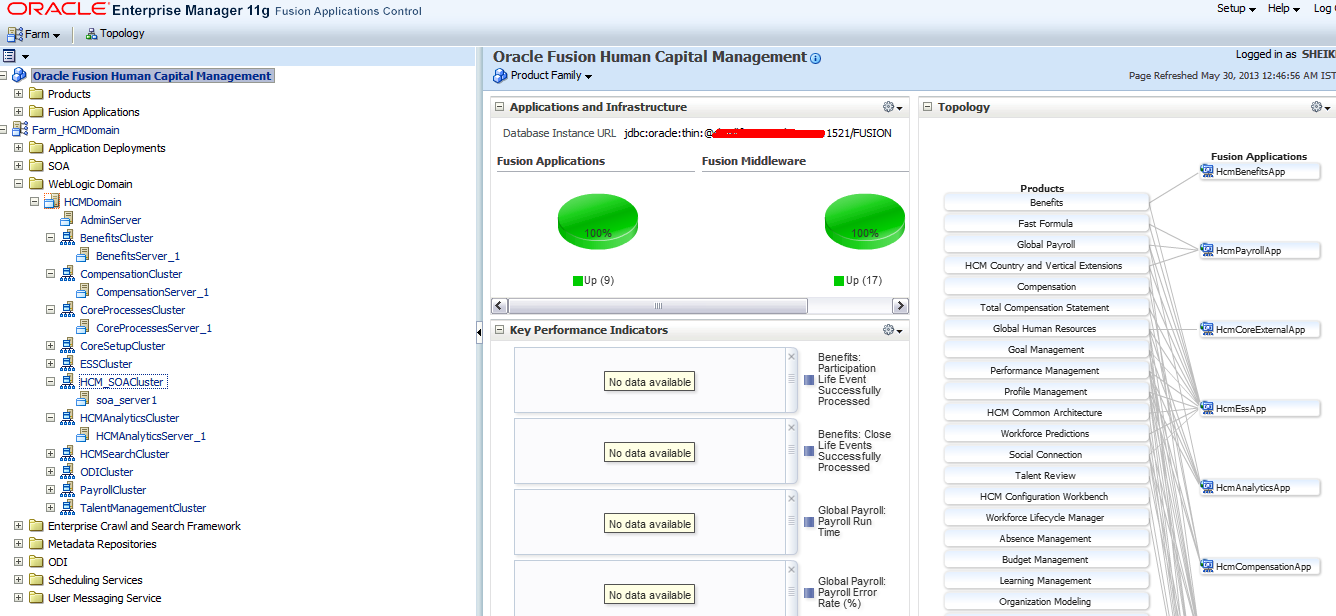
Task: Open the Setup menu
Action: (x=1236, y=8)
